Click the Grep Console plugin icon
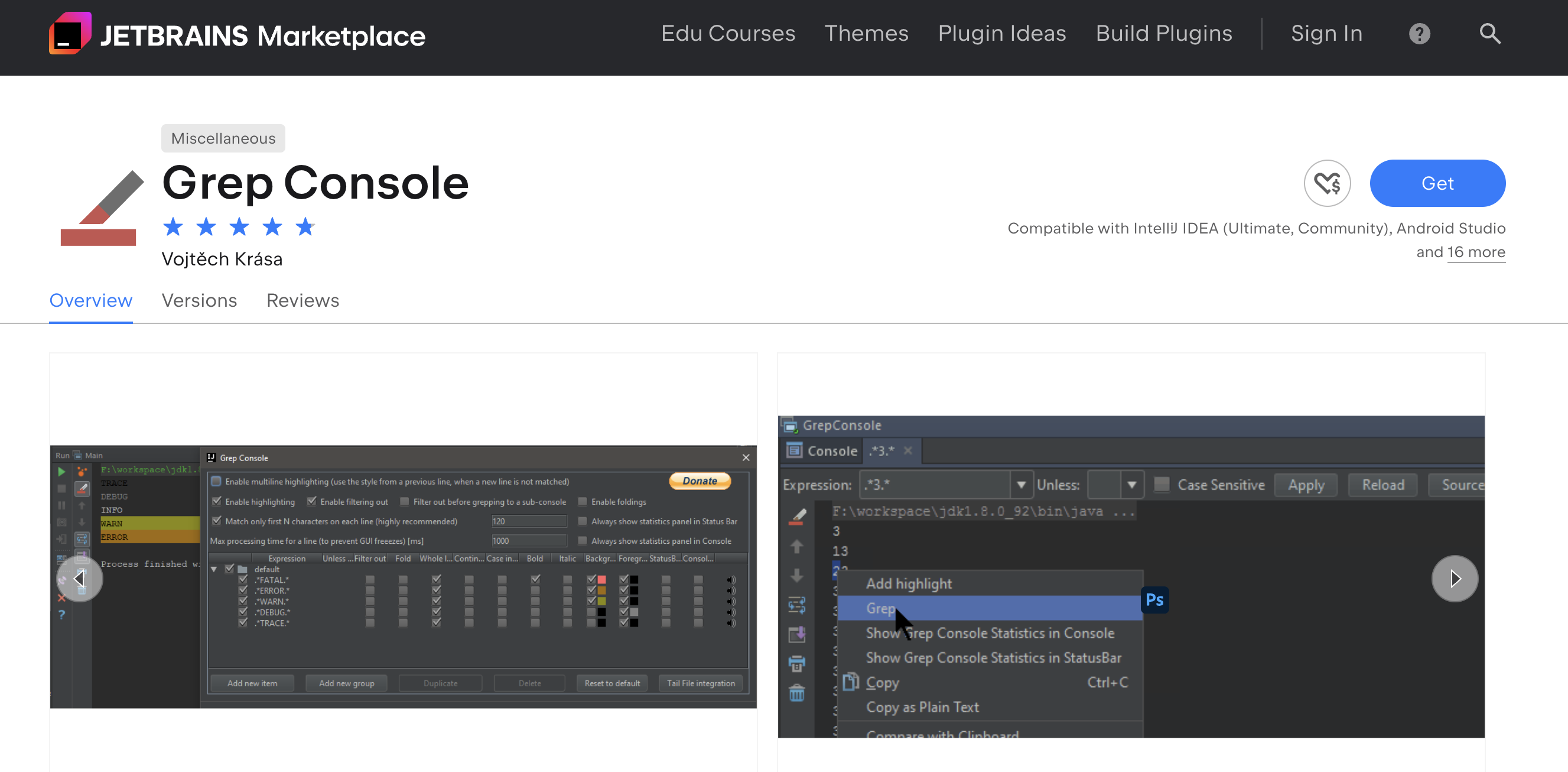Viewport: 1568px width, 772px height. tap(101, 208)
